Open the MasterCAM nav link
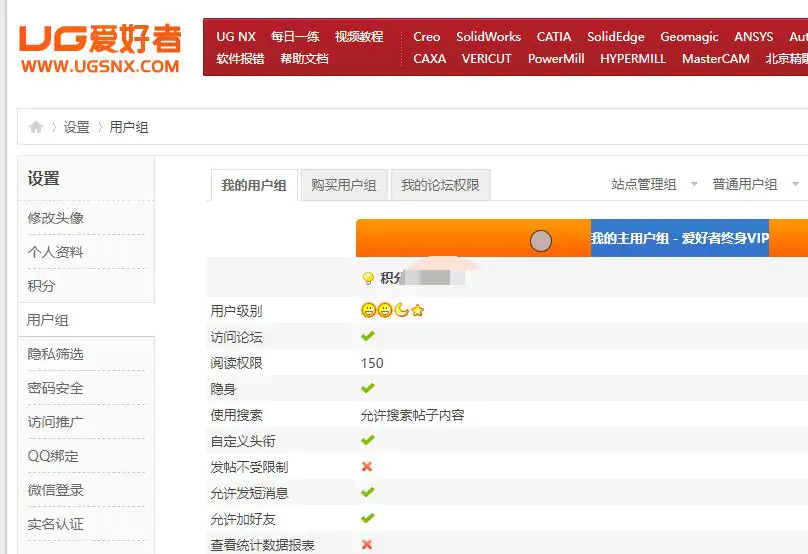The height and width of the screenshot is (554, 808). 716,59
